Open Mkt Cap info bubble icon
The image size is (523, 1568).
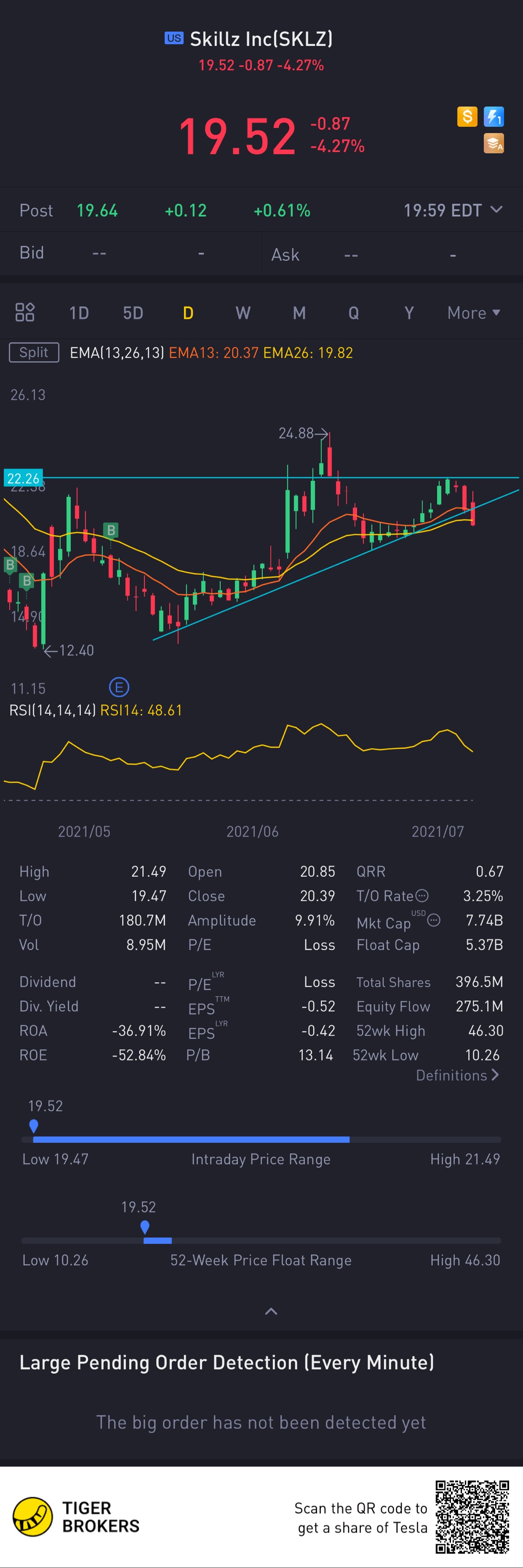[x=433, y=920]
